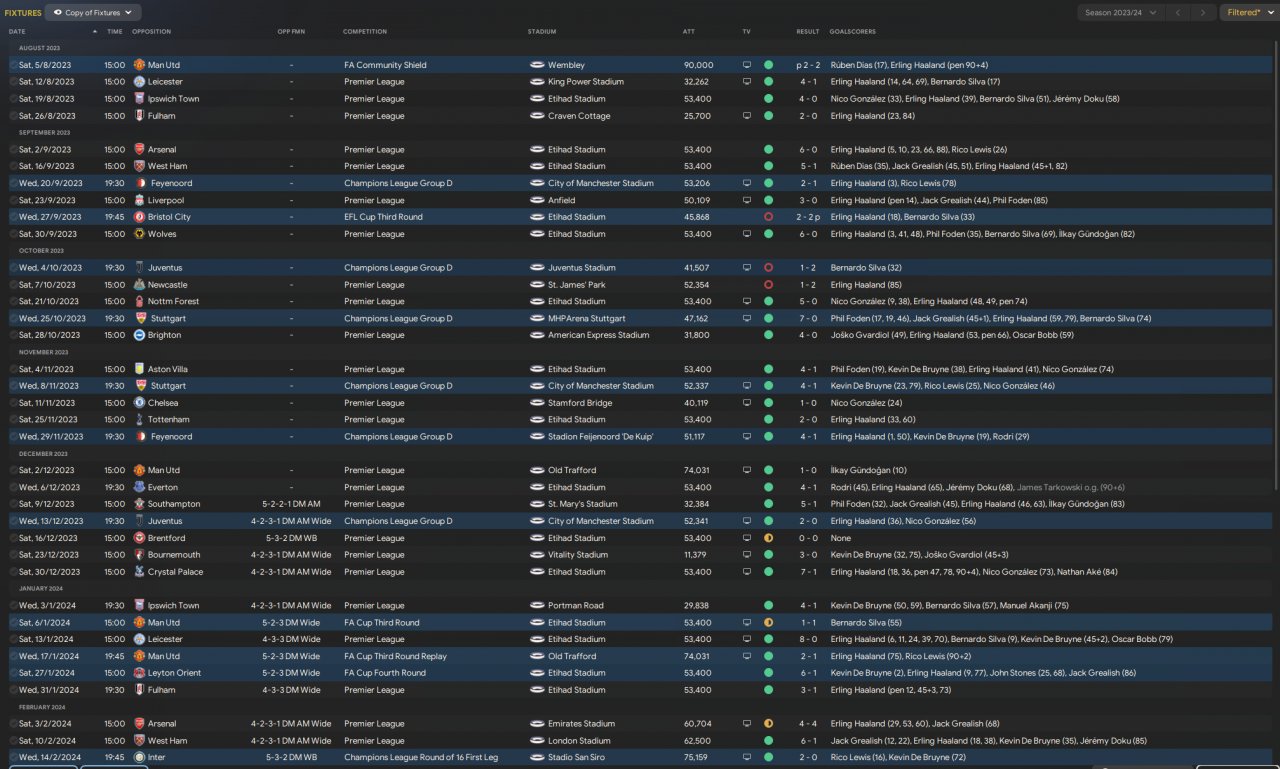Sort fixtures by the Stadium column header

coord(542,32)
